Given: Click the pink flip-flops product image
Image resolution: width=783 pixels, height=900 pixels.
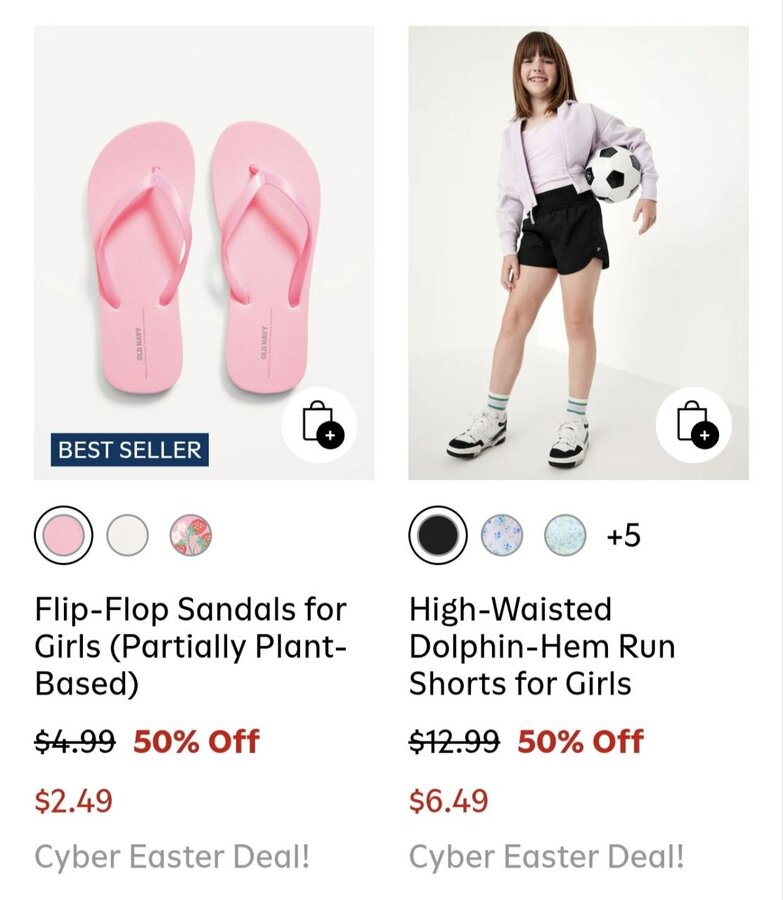Looking at the screenshot, I should point(190,250).
